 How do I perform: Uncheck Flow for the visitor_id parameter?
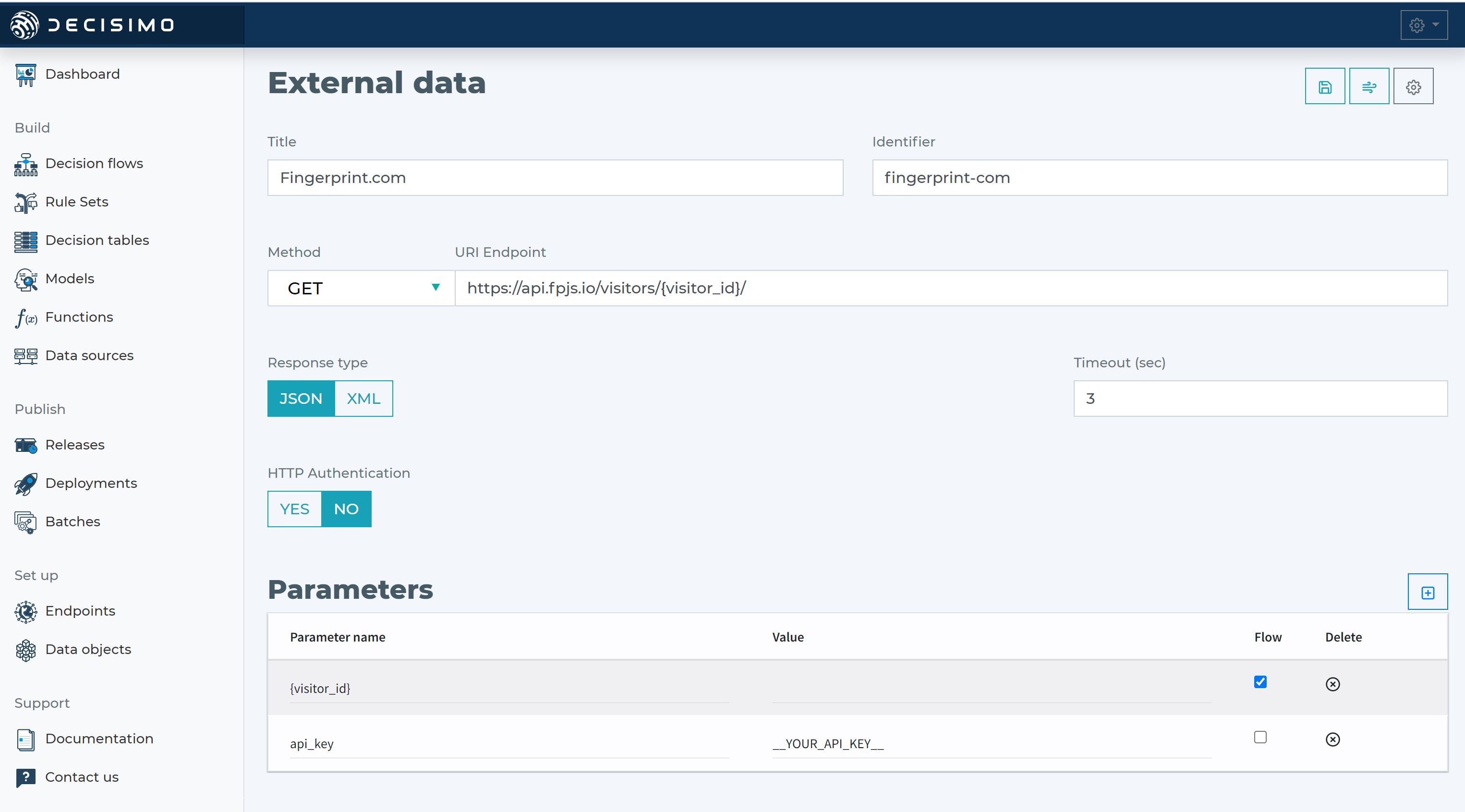pyautogui.click(x=1260, y=682)
